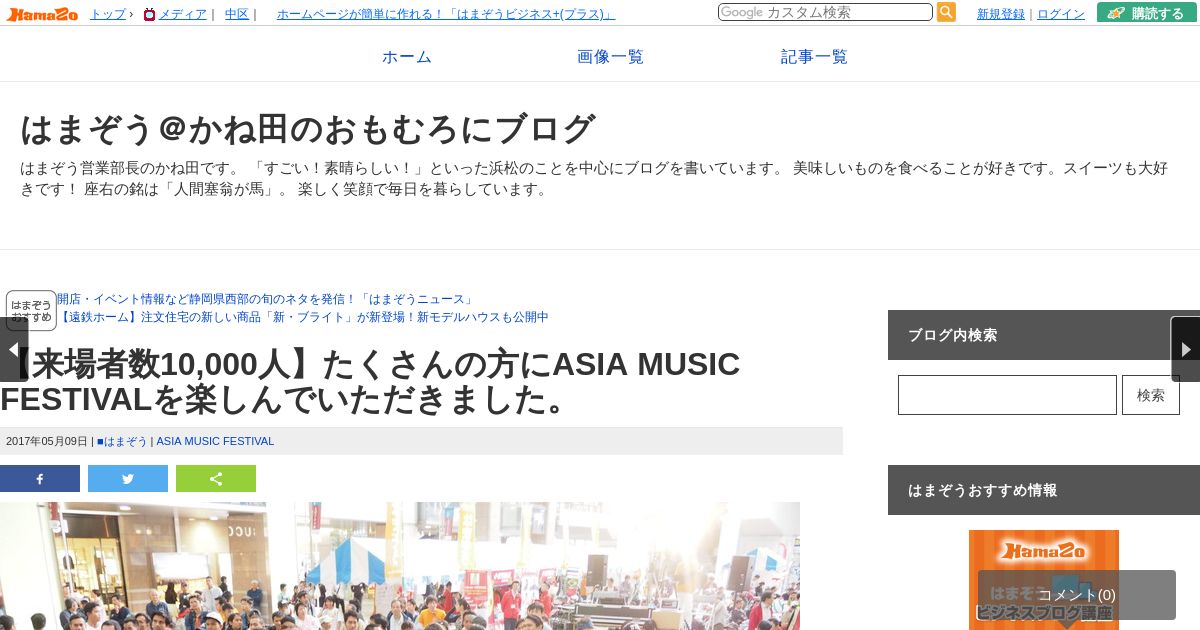
Task: Click the 検索 button in sidebar
Action: 1151,395
